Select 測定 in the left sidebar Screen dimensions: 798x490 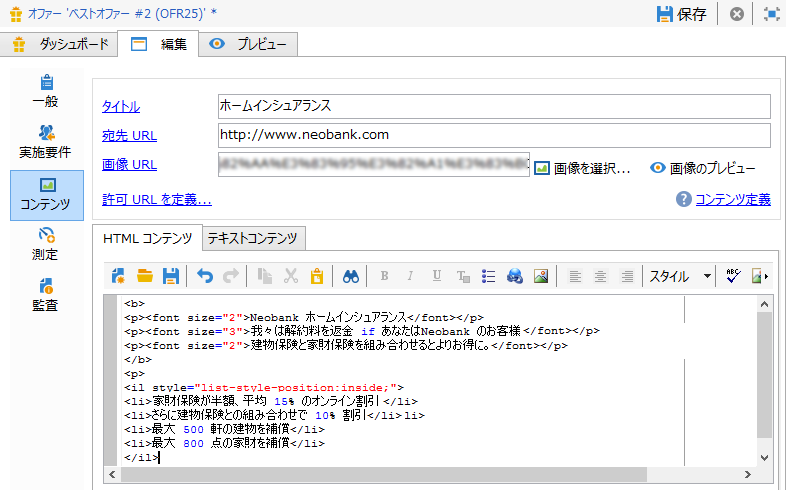pos(46,244)
